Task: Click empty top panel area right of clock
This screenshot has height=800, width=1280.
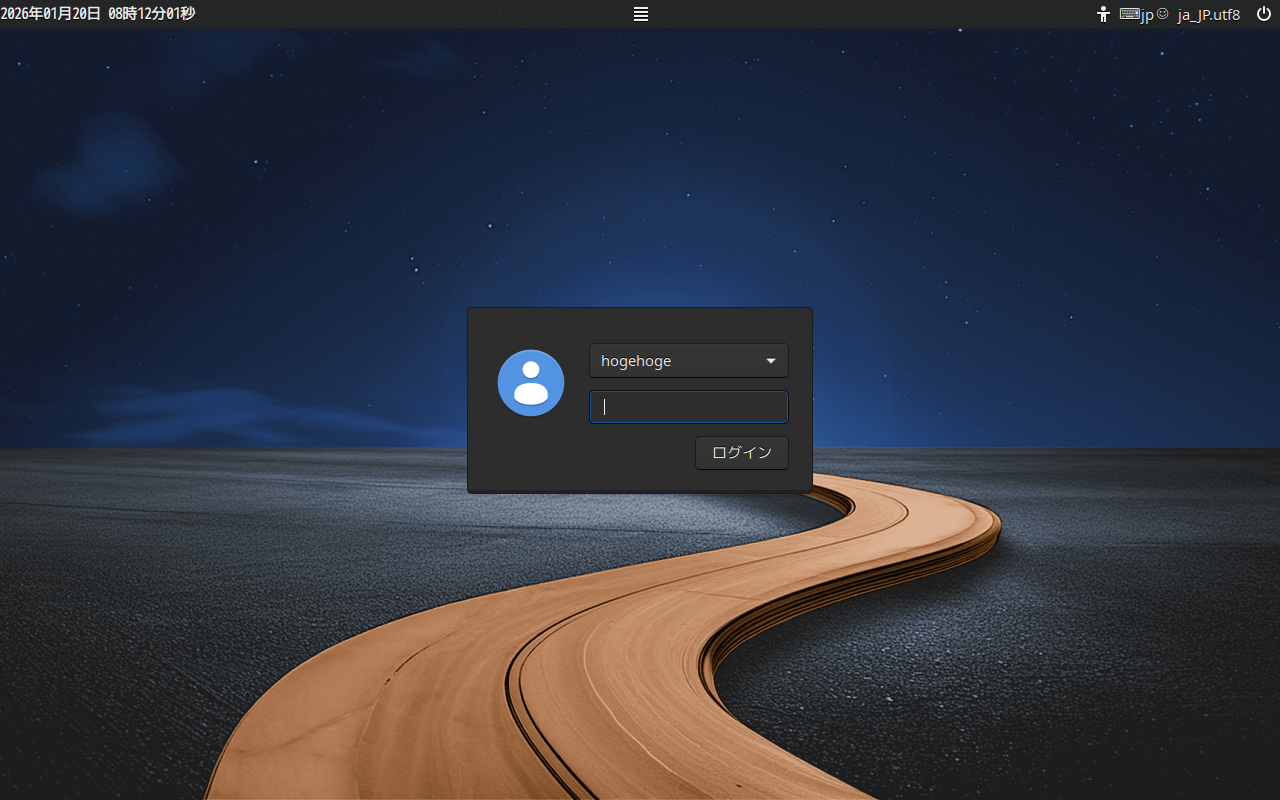Action: point(400,14)
